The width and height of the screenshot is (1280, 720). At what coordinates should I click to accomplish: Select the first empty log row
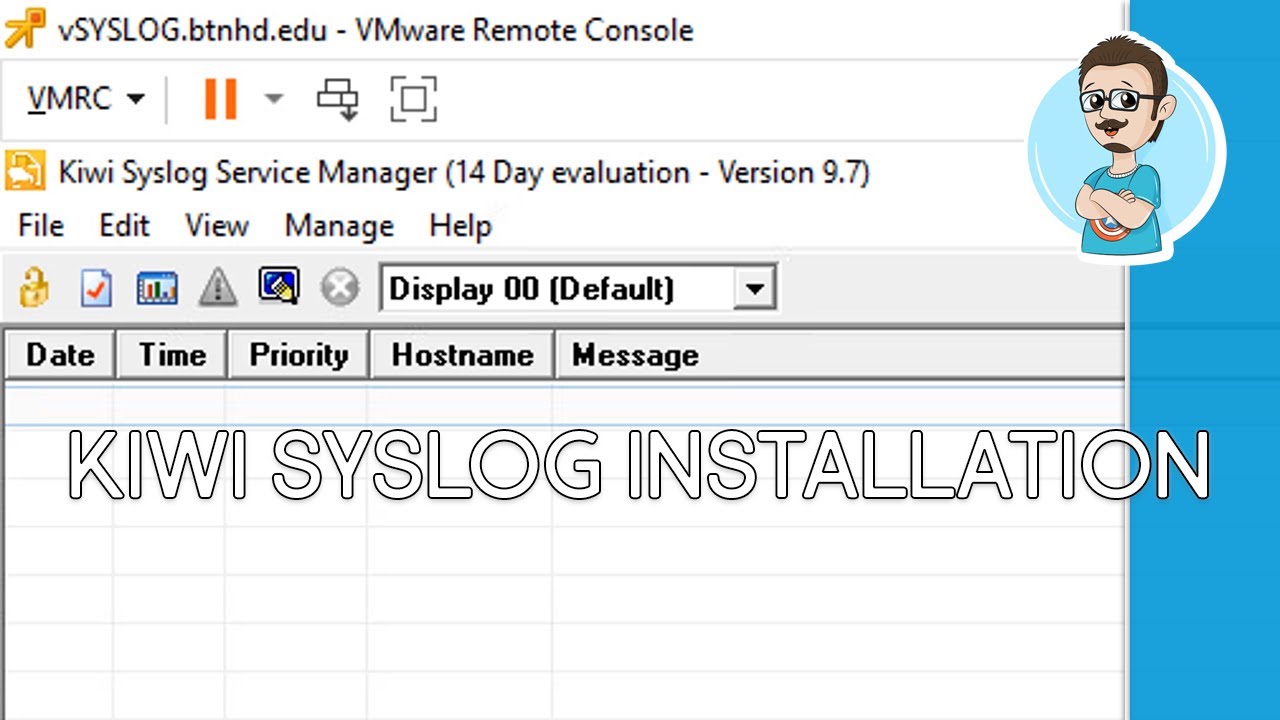pyautogui.click(x=560, y=405)
